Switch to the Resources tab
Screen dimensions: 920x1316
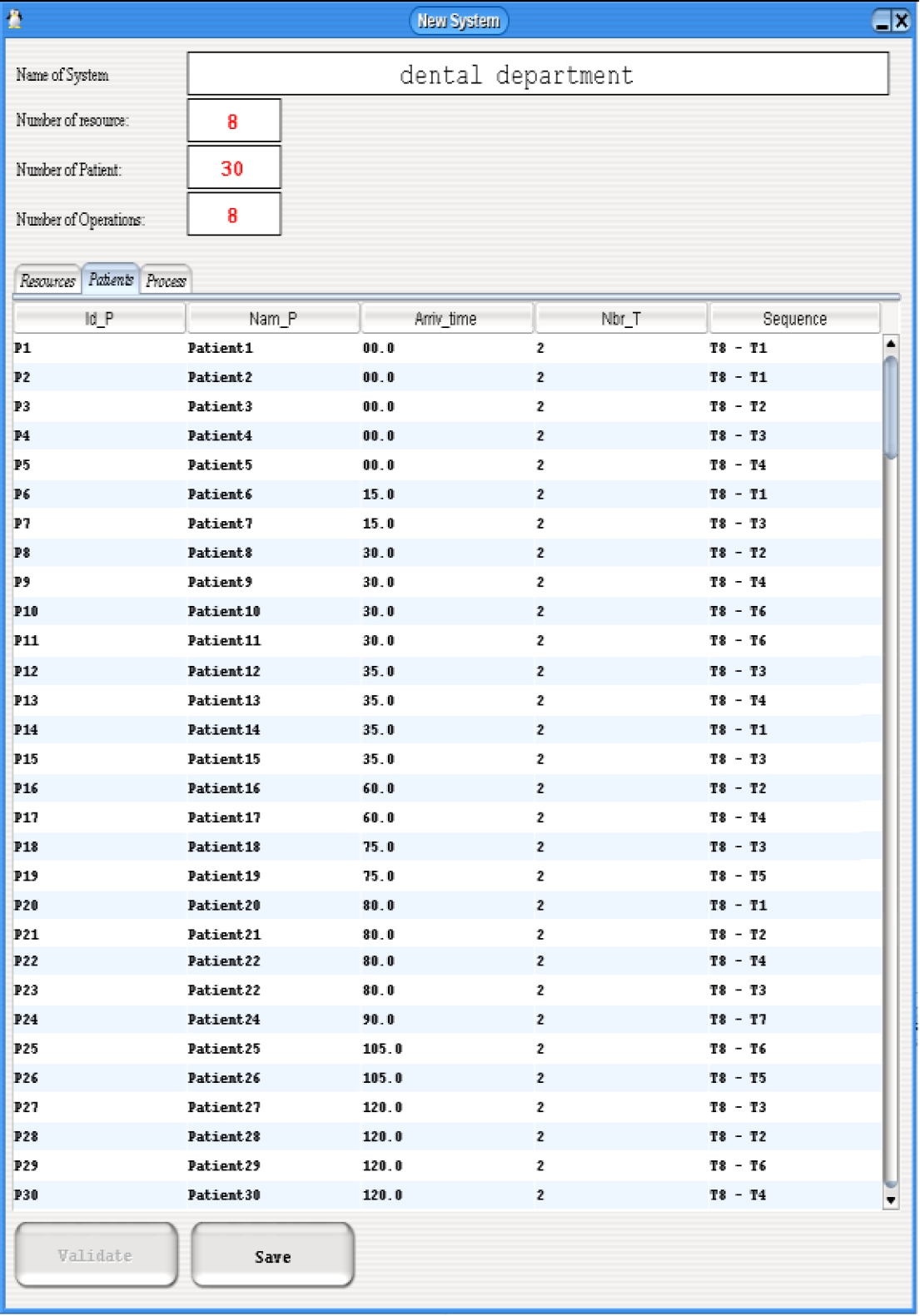tap(47, 281)
